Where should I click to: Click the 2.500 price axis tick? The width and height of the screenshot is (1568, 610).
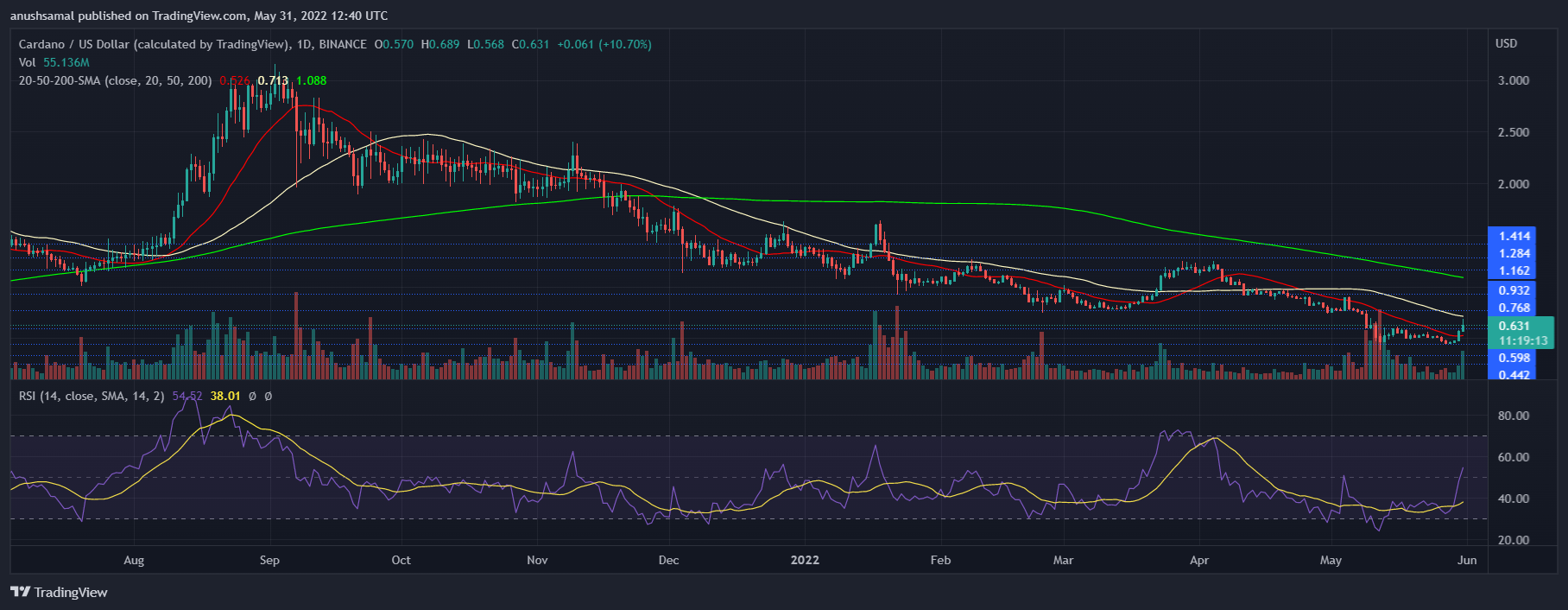click(x=1514, y=132)
